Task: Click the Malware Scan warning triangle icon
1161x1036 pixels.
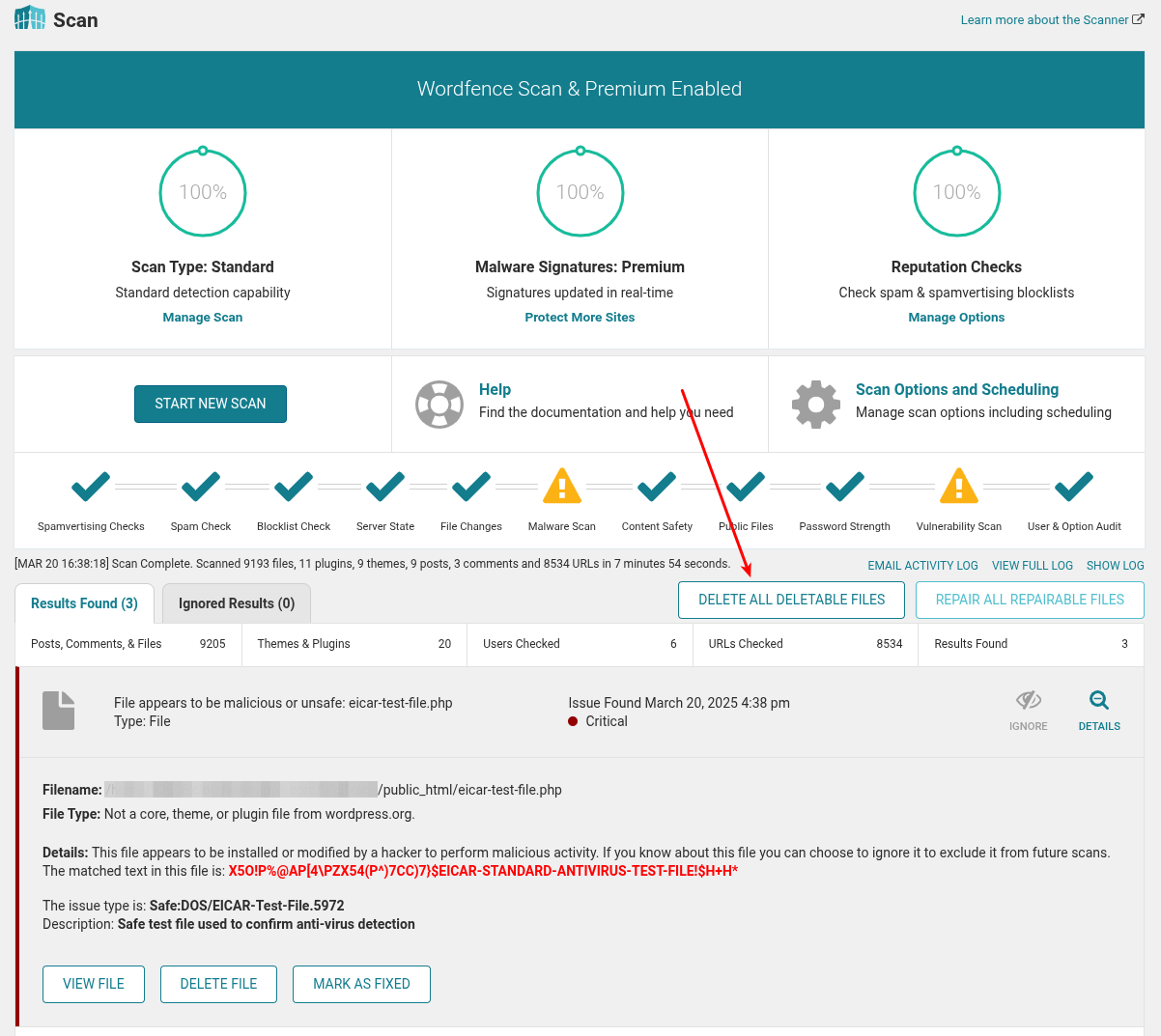Action: (561, 488)
